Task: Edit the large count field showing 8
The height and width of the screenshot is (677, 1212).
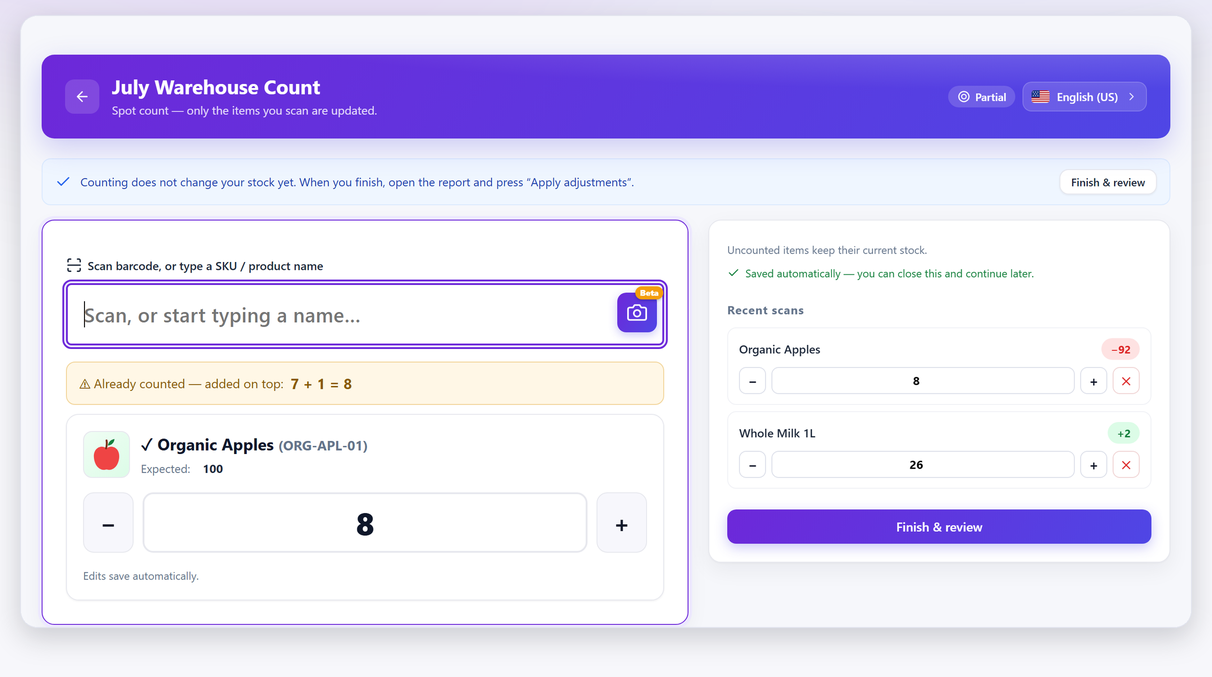Action: (x=365, y=523)
